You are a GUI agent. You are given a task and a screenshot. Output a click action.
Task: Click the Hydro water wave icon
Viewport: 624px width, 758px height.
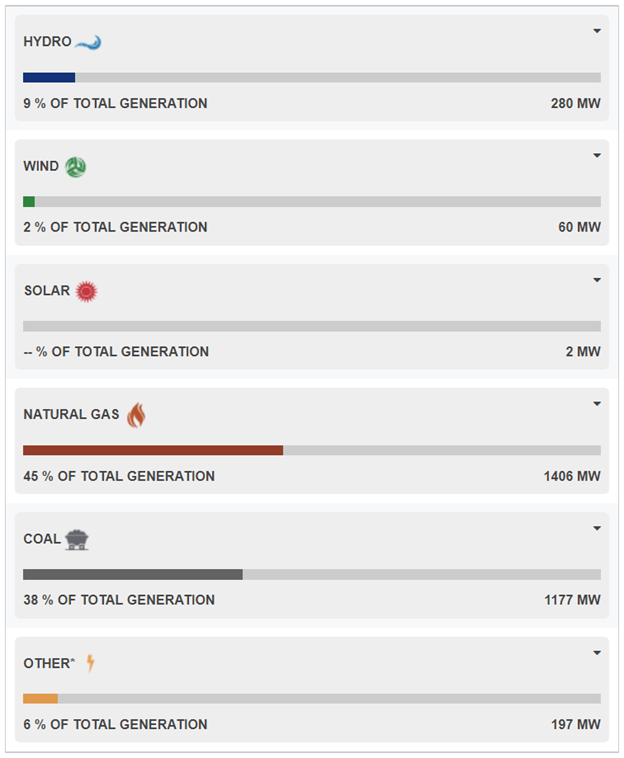[89, 42]
